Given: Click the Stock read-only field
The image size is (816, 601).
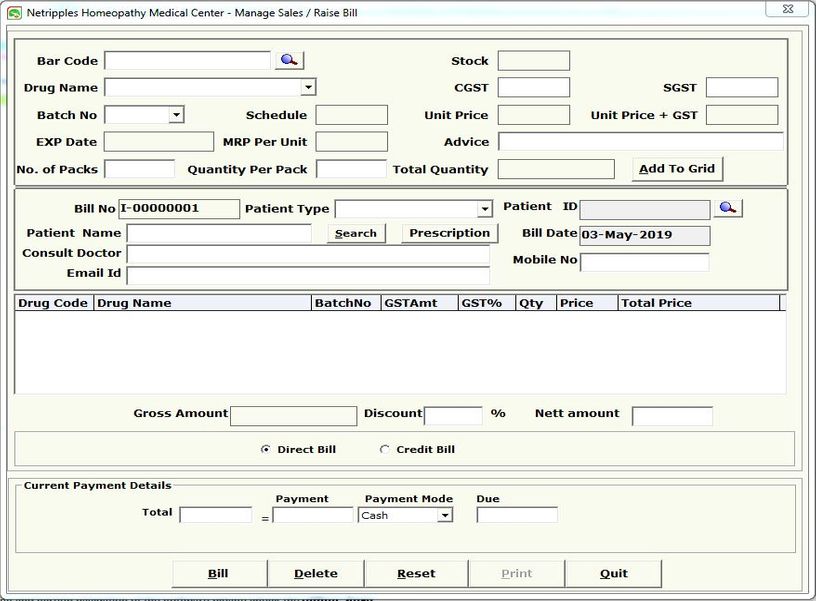Looking at the screenshot, I should point(533,60).
